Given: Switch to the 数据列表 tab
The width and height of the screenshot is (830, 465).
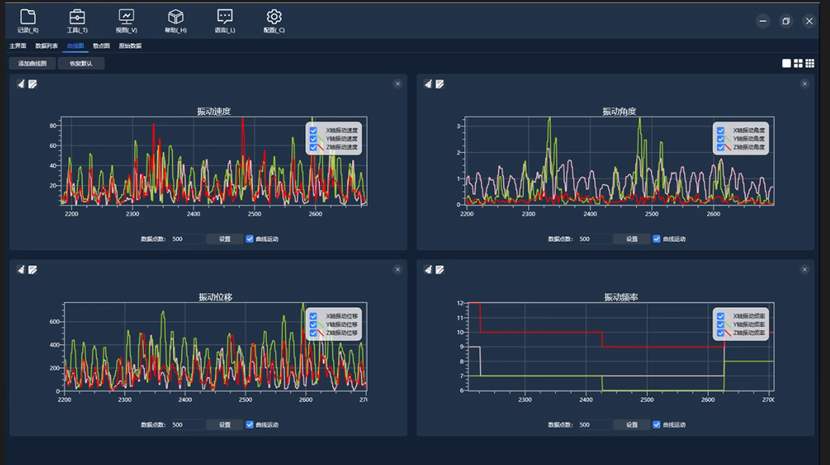Looking at the screenshot, I should coord(46,46).
